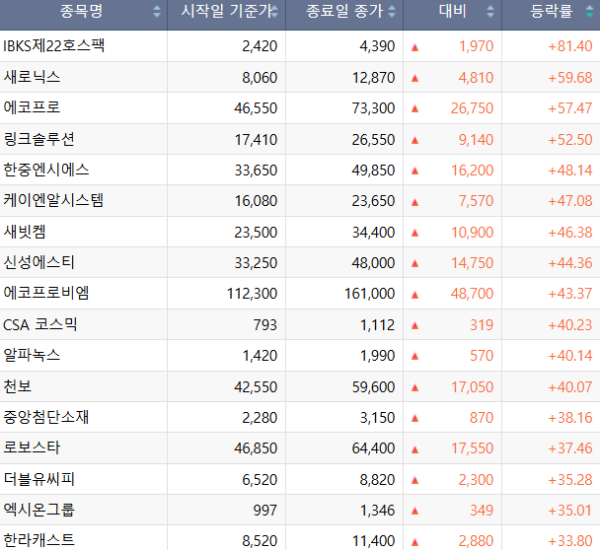Click the 엑시온그룹 stock name

(39, 511)
